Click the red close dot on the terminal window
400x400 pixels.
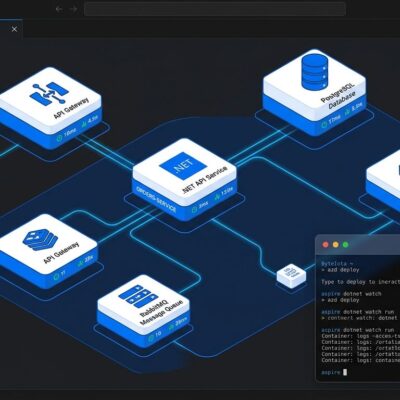click(325, 245)
